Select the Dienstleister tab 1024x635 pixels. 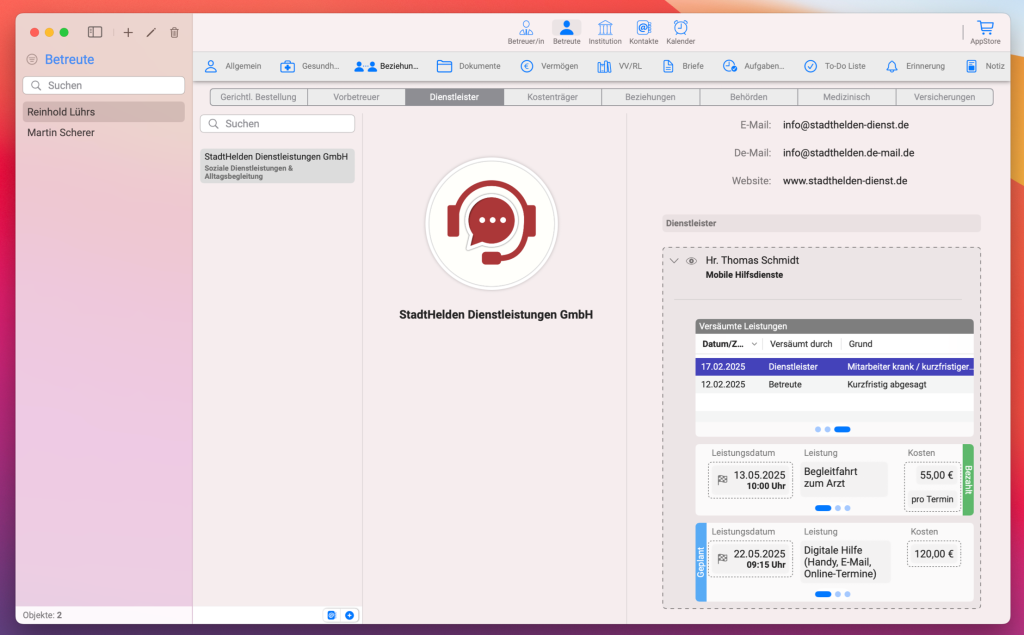455,97
